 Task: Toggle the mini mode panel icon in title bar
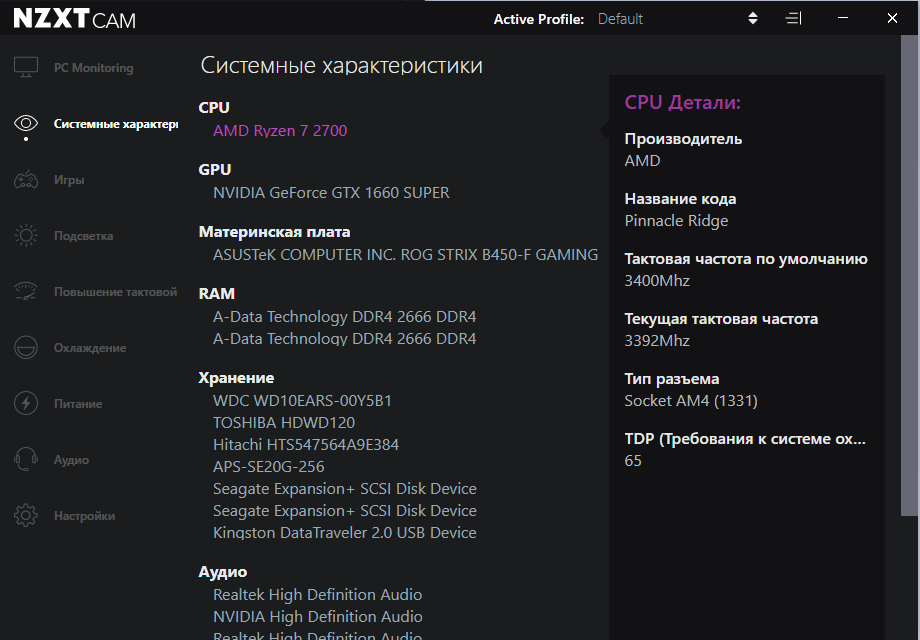click(x=793, y=19)
